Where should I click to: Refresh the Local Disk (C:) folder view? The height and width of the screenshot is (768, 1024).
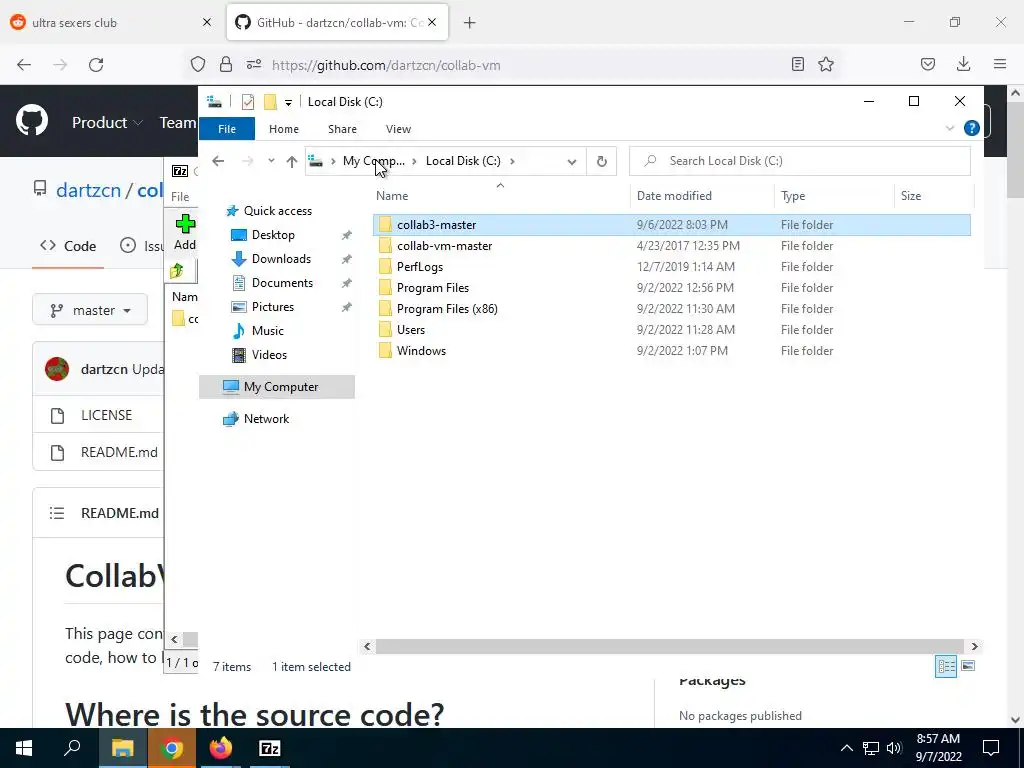coord(601,161)
